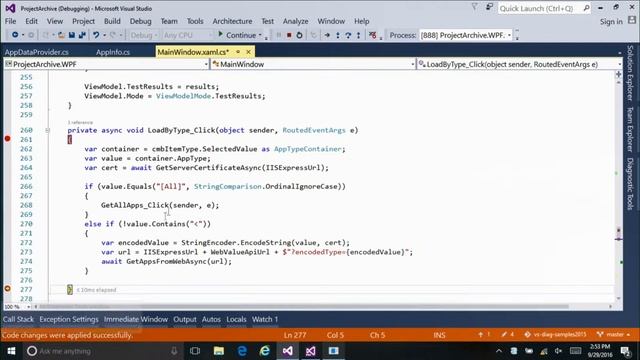This screenshot has width=640, height=360.
Task: Click the Save file toolbar icon
Action: (x=71, y=35)
